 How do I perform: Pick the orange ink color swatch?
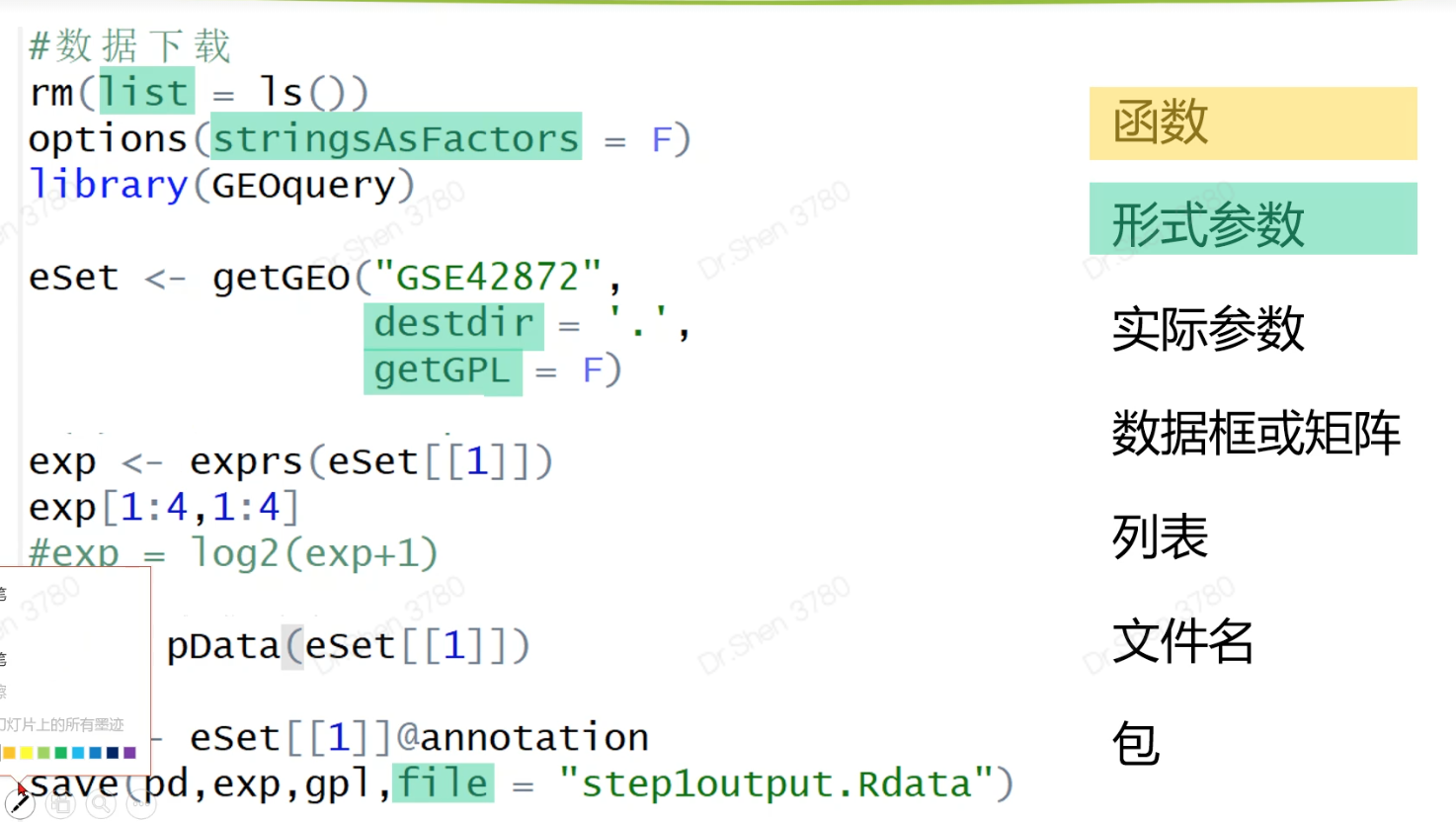(x=9, y=753)
